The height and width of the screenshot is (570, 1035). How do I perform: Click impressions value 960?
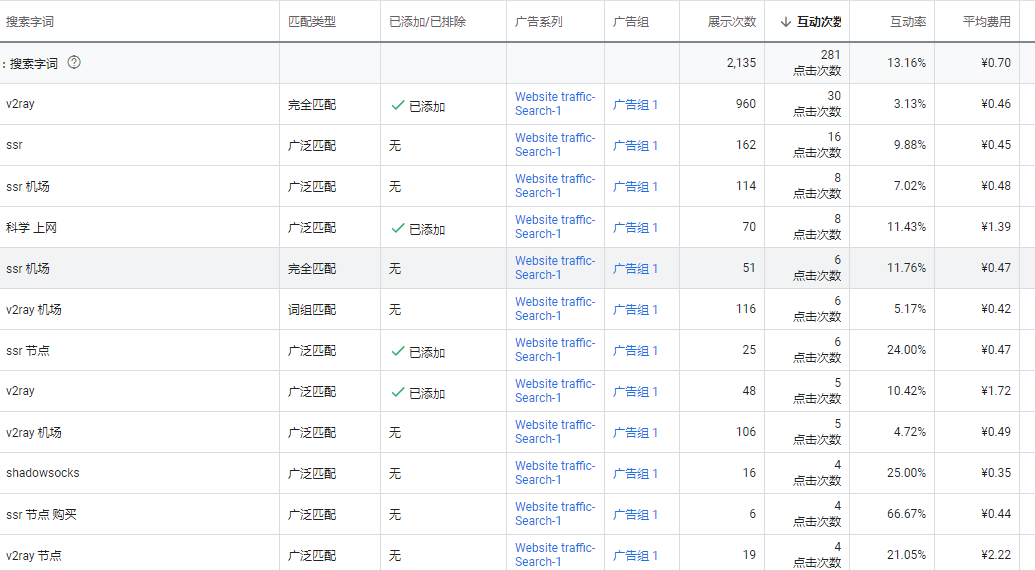pyautogui.click(x=746, y=104)
